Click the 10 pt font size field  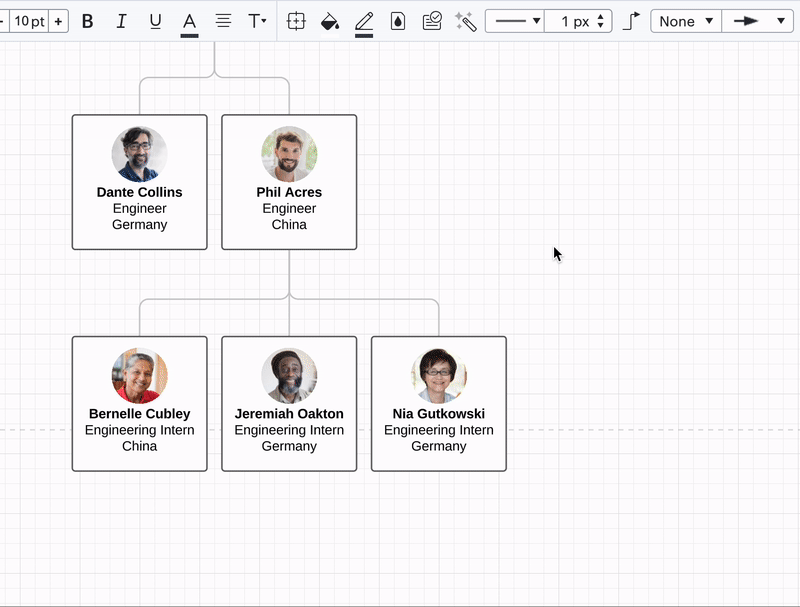[x=29, y=21]
